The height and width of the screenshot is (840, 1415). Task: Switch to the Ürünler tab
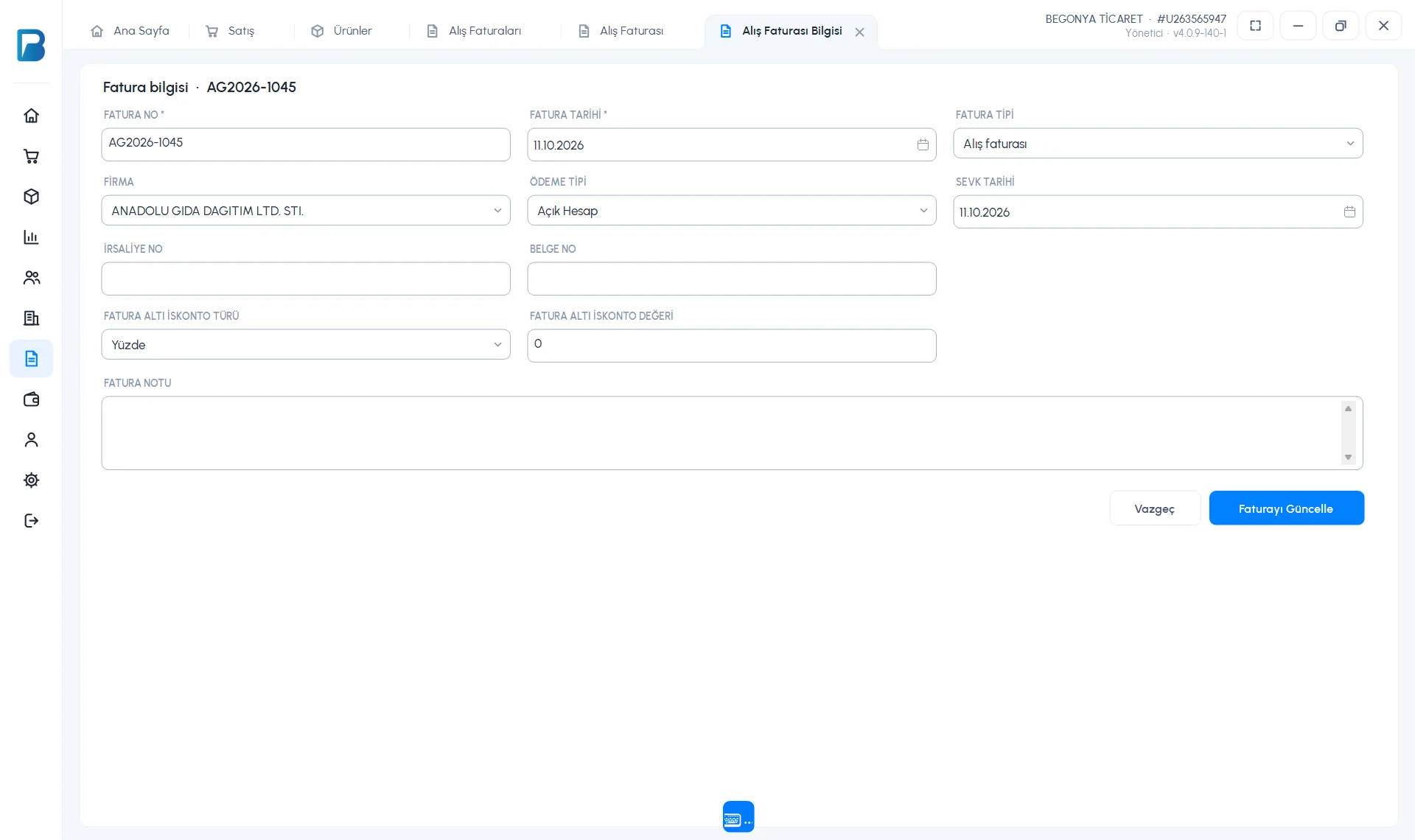[342, 31]
